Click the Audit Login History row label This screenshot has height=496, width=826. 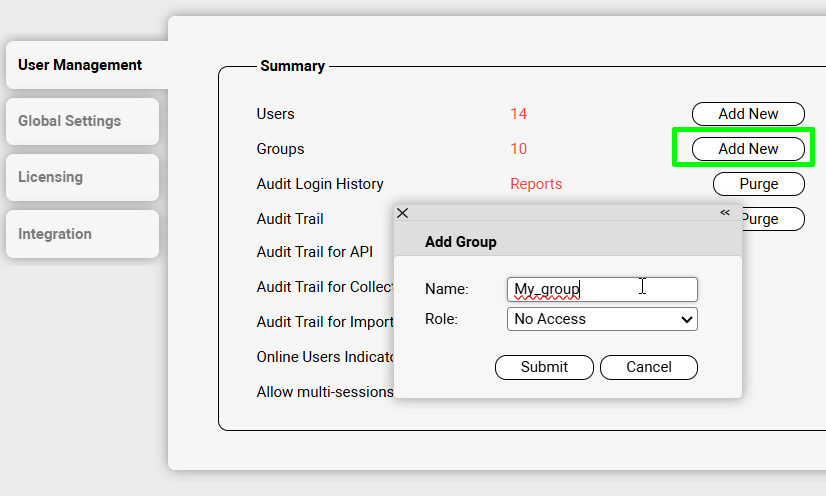coord(320,184)
